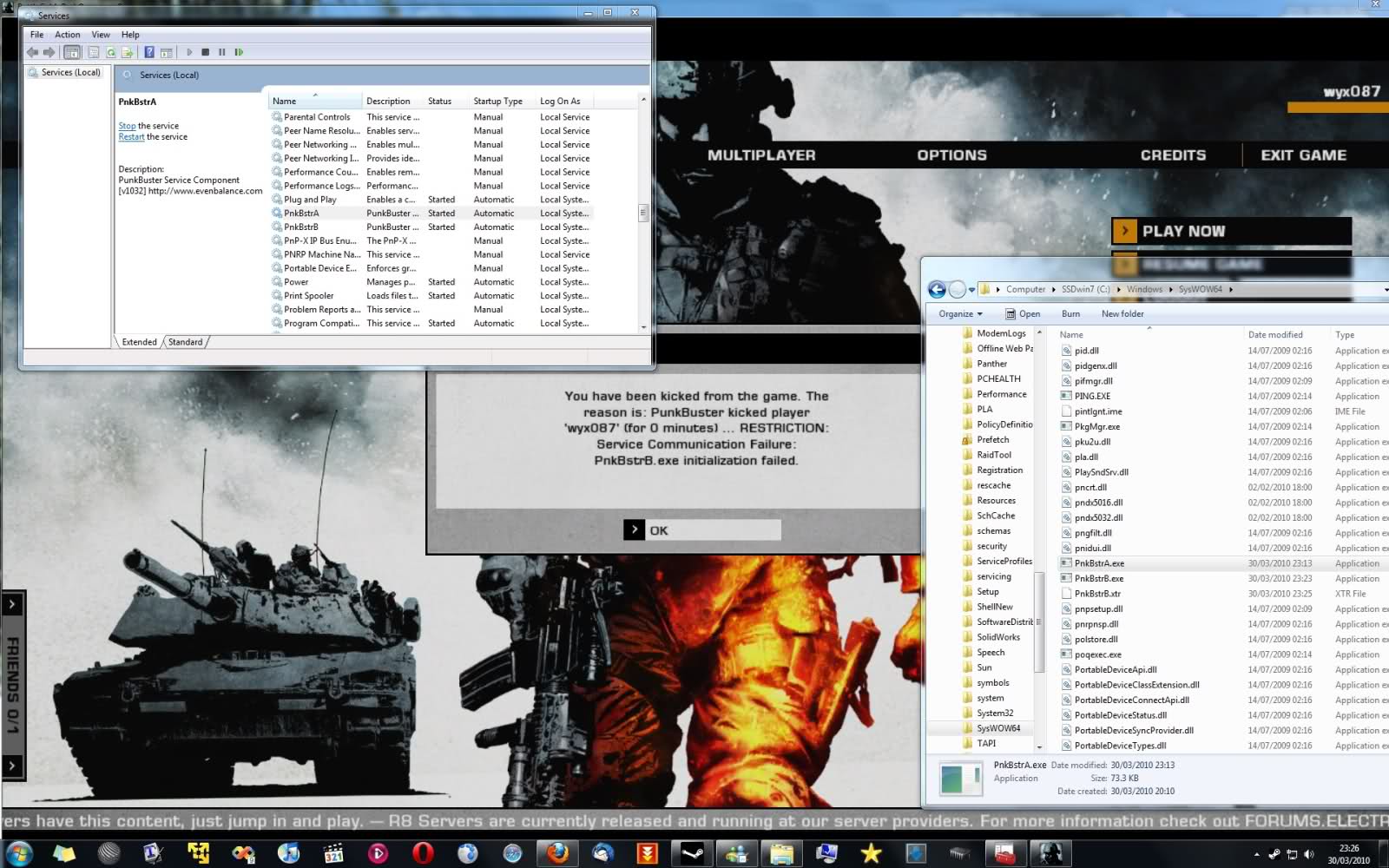
Task: Open View menu in Services
Action: point(101,35)
